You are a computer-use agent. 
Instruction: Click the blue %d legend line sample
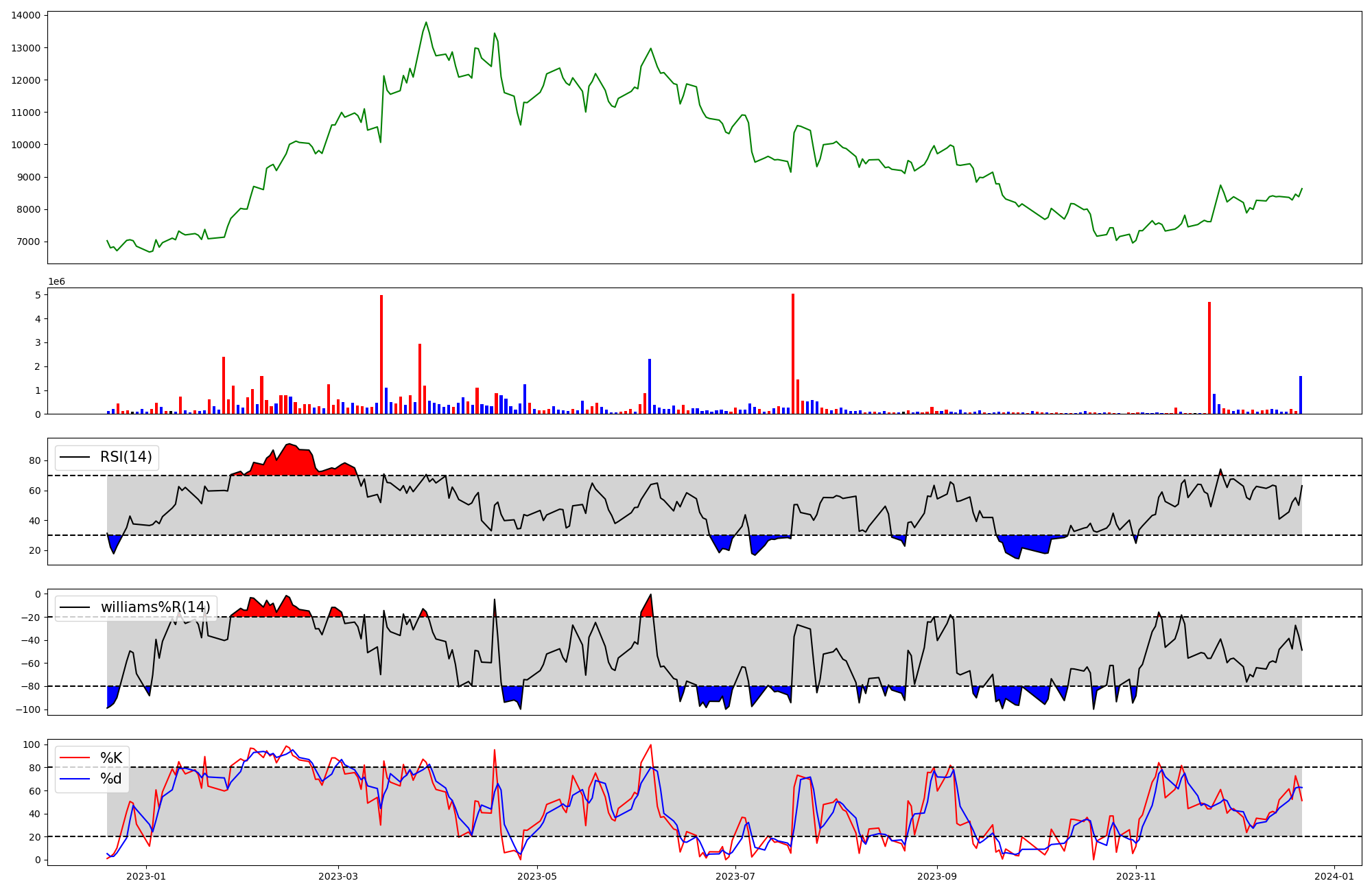[75, 779]
